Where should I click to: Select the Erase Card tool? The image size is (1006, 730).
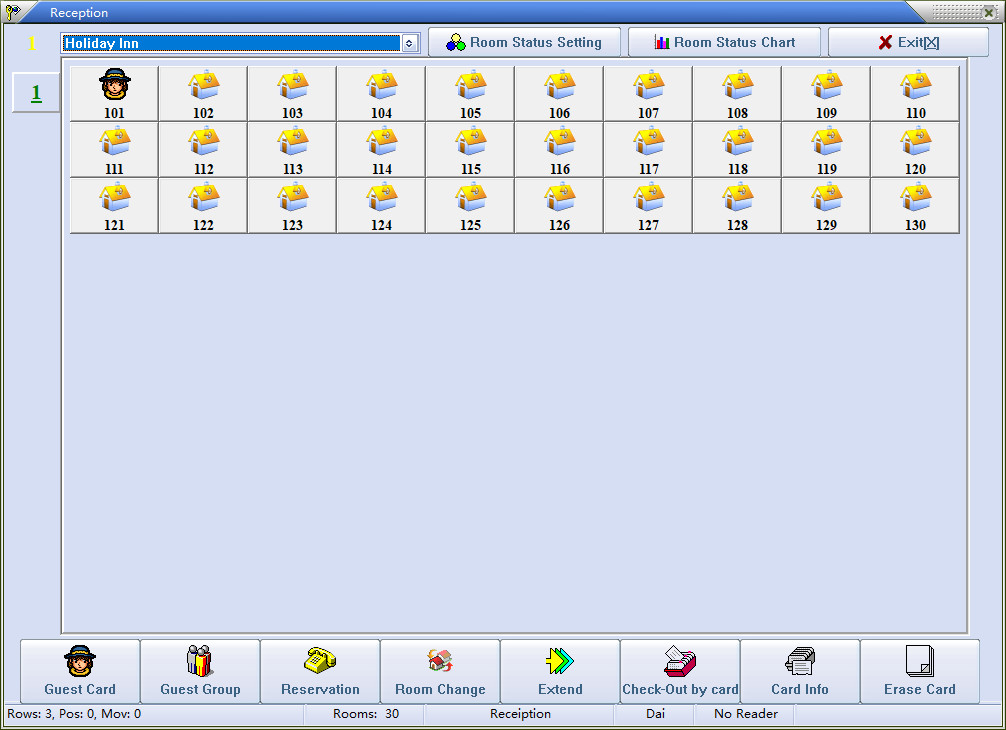920,671
